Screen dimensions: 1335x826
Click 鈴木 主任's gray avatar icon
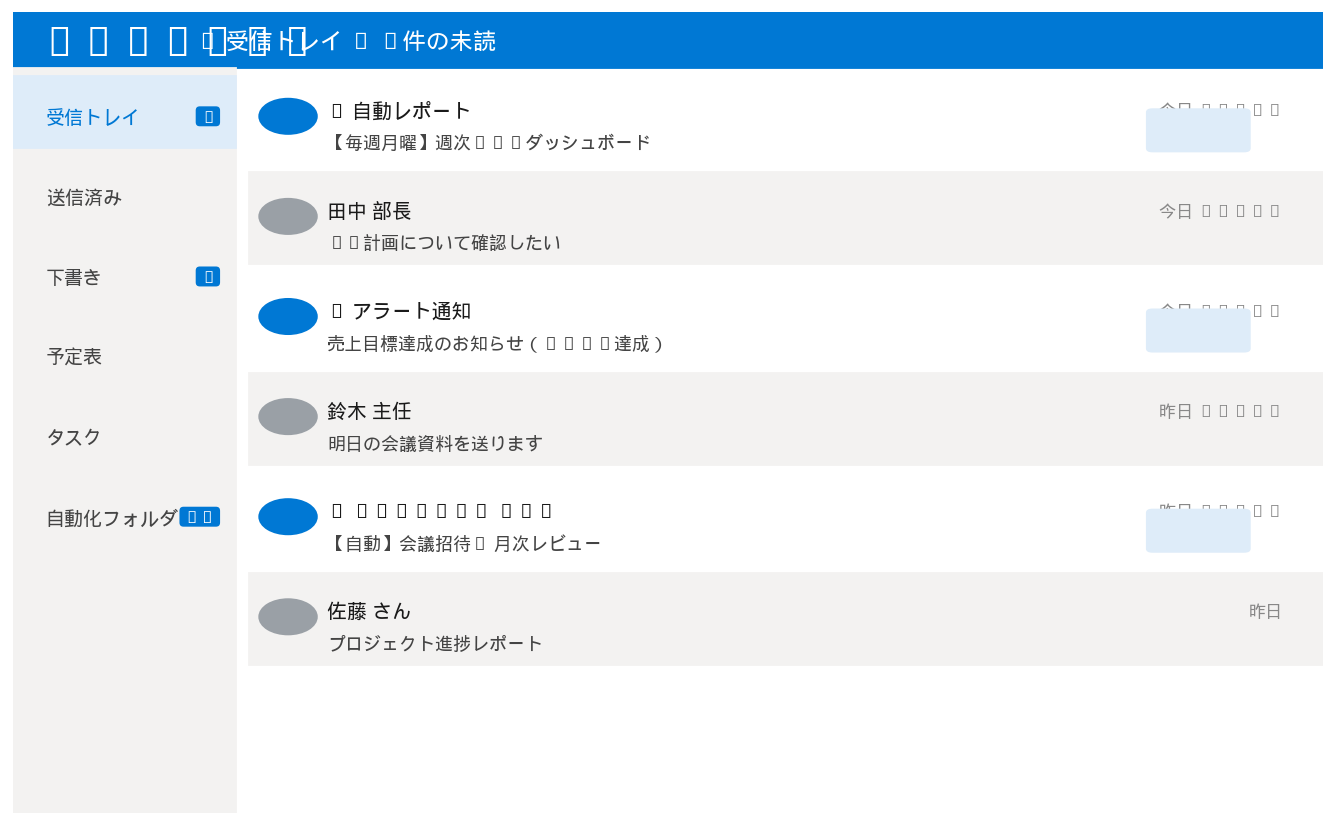(288, 416)
